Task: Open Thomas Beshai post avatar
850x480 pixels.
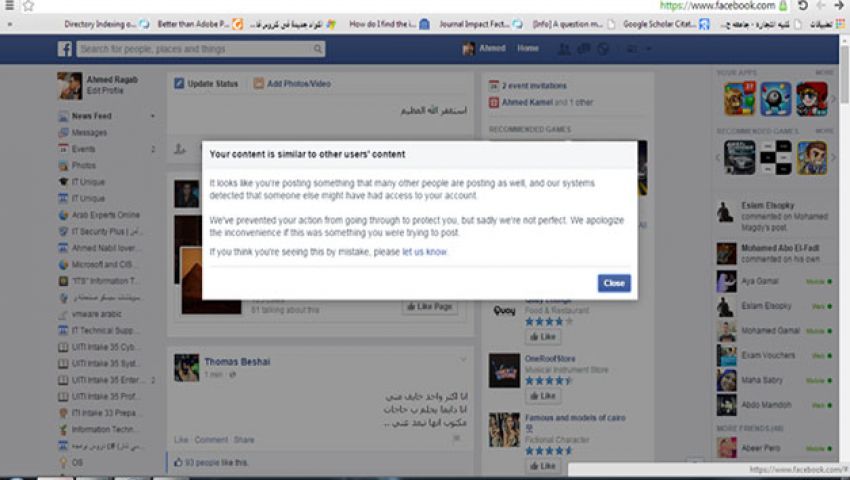Action: pyautogui.click(x=186, y=368)
